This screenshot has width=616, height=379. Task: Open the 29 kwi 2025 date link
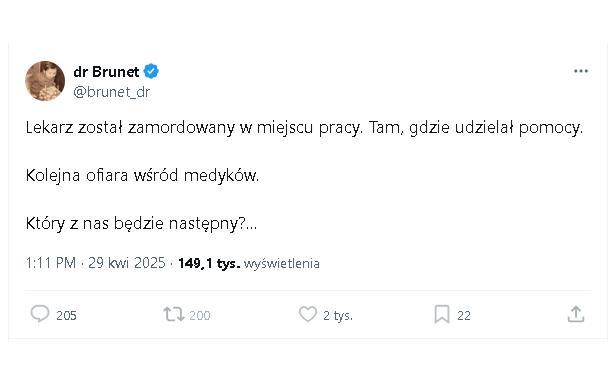click(126, 263)
